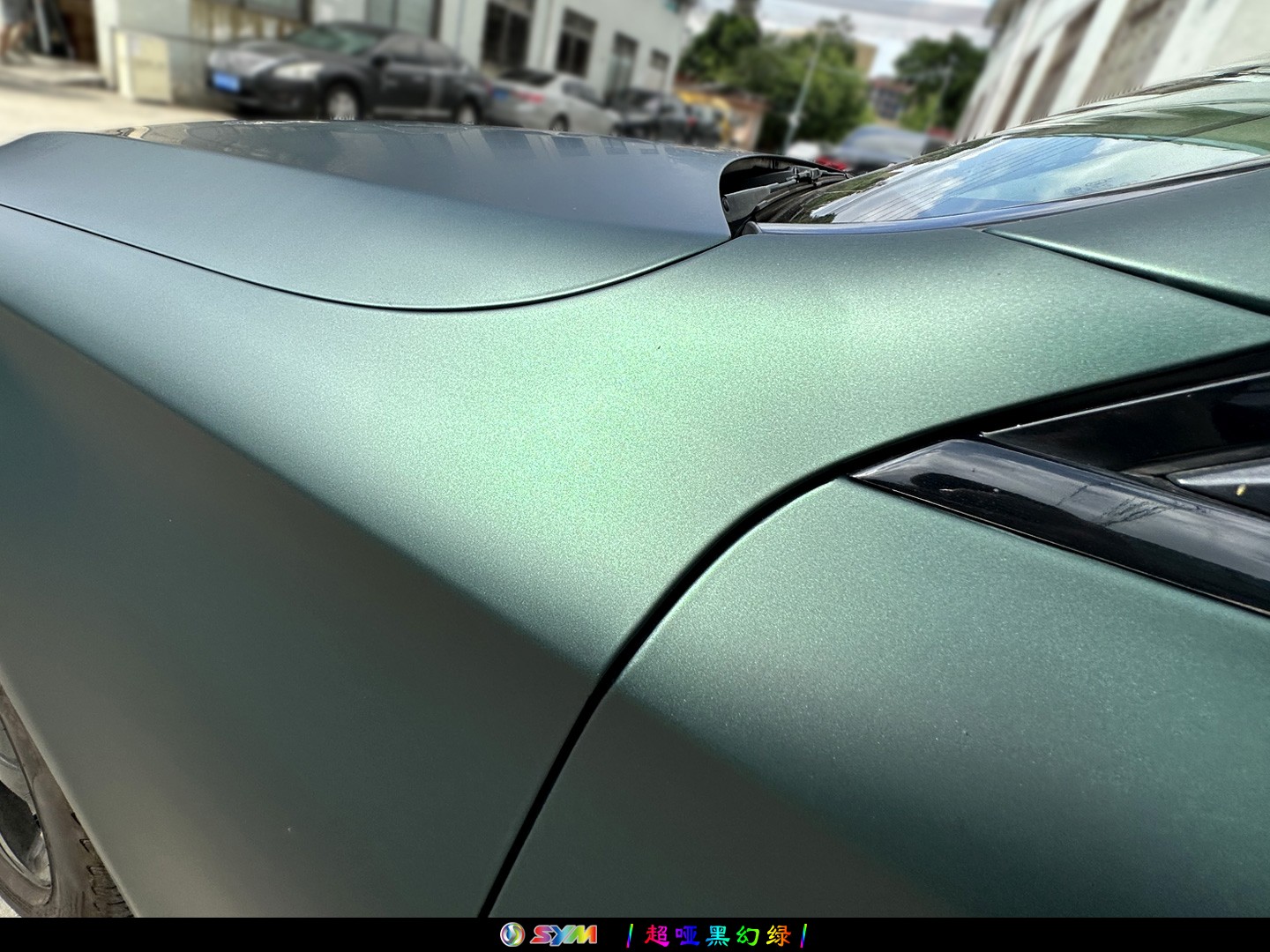The height and width of the screenshot is (952, 1270).
Task: Click the caption text 超哑黑幻绿
Action: pyautogui.click(x=717, y=934)
